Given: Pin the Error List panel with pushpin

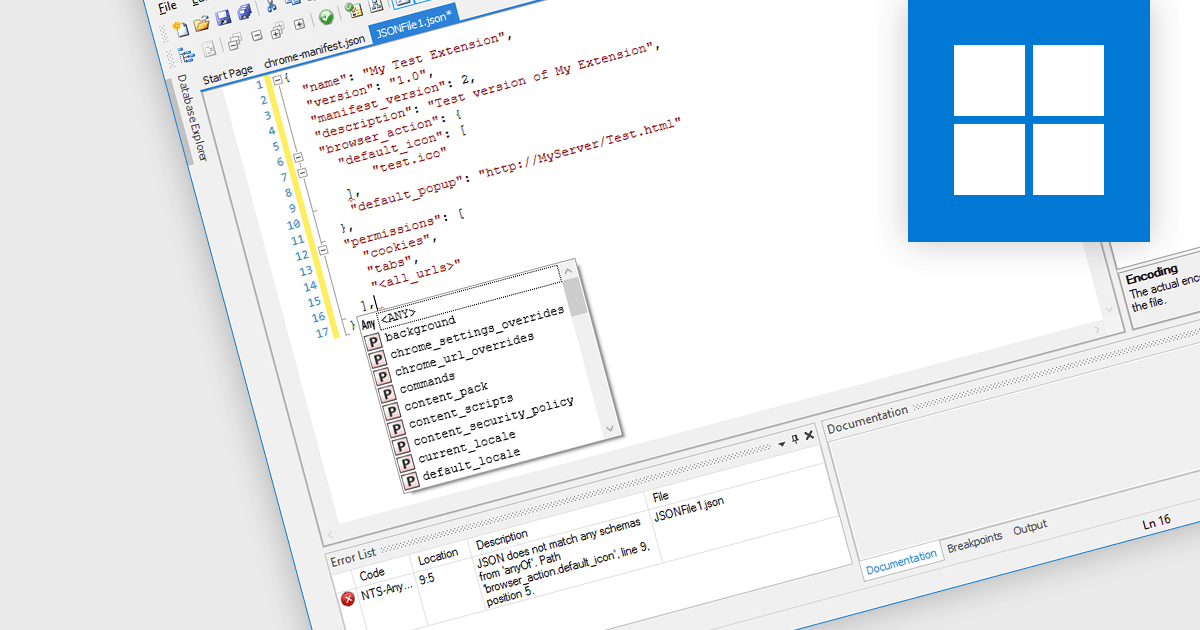Looking at the screenshot, I should pos(795,438).
